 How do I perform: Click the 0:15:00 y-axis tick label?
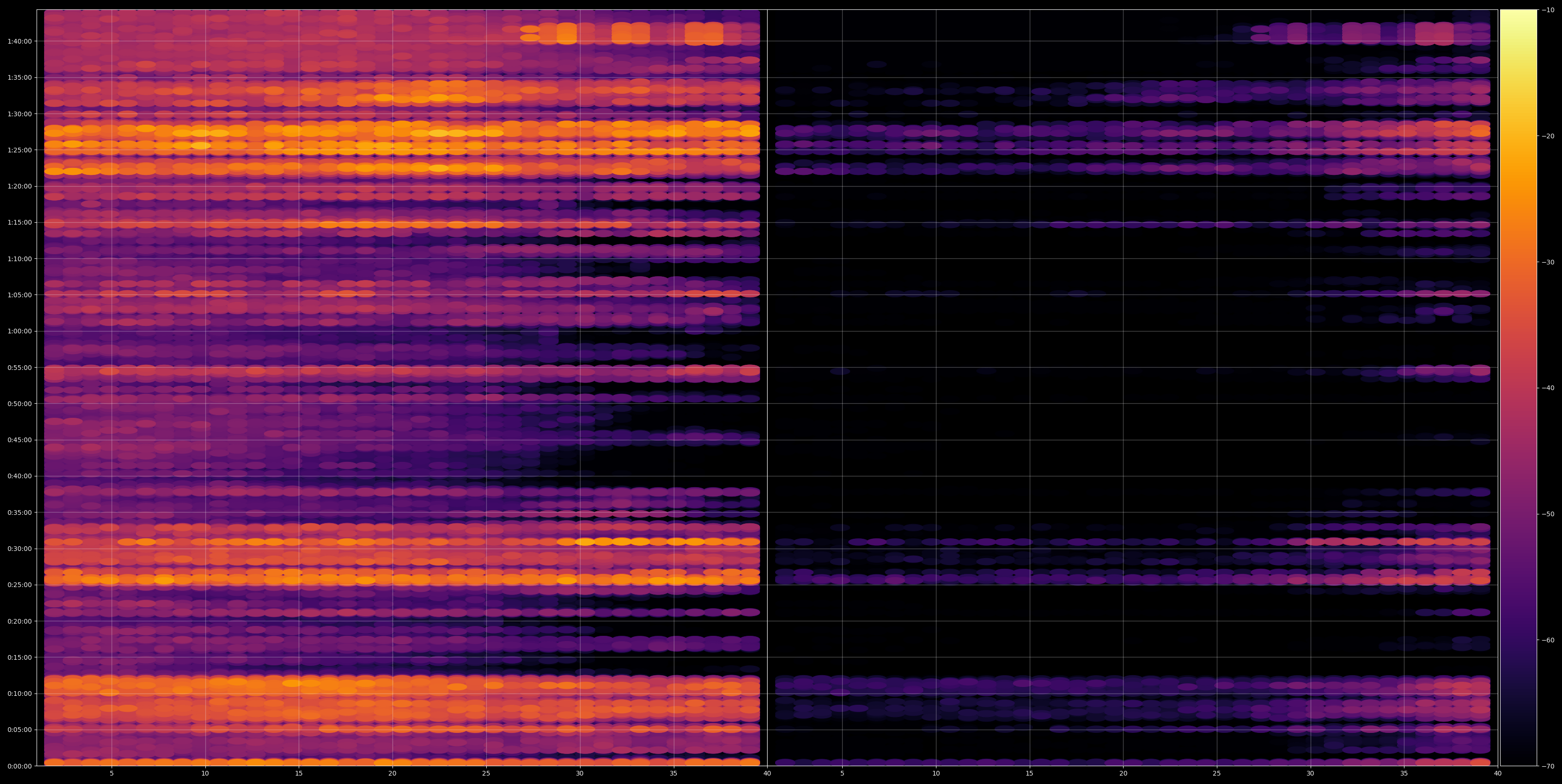pyautogui.click(x=19, y=657)
